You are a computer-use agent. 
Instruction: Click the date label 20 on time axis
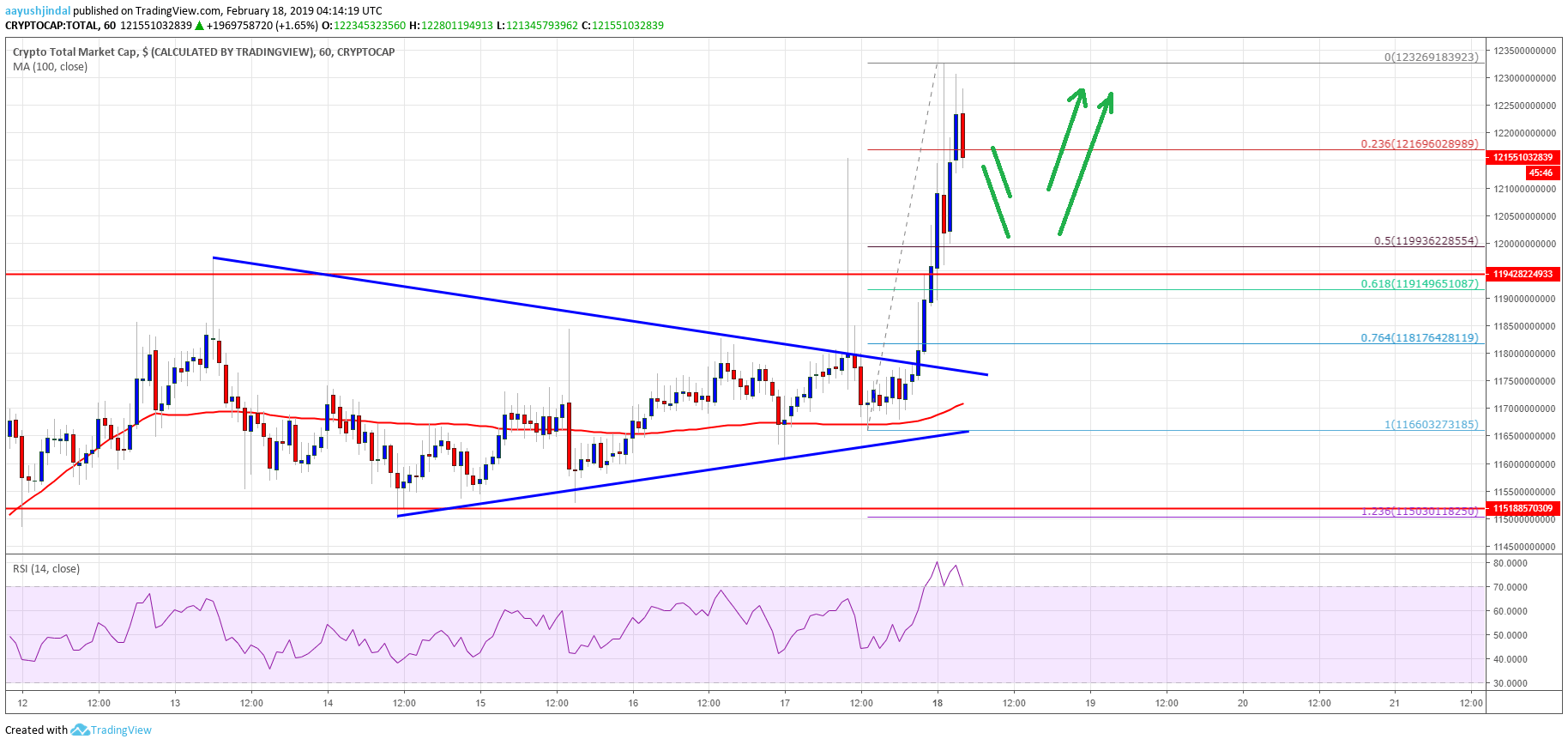click(1243, 703)
